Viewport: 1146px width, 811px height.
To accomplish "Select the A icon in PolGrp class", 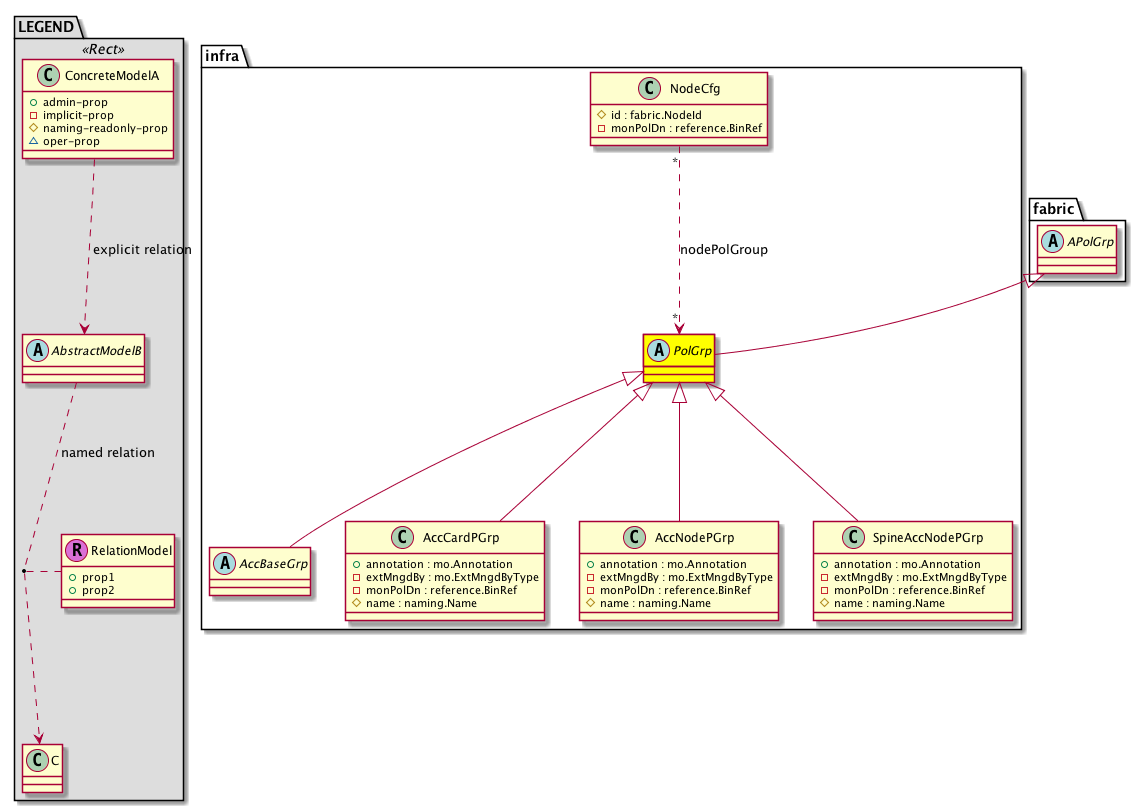I will pos(658,350).
